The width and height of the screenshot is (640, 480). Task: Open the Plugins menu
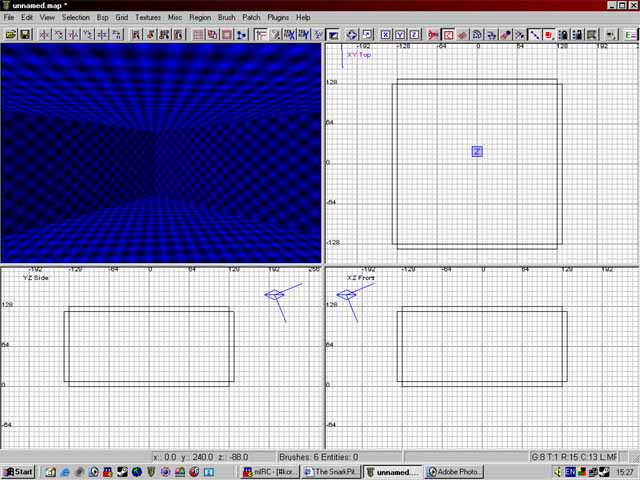point(278,17)
